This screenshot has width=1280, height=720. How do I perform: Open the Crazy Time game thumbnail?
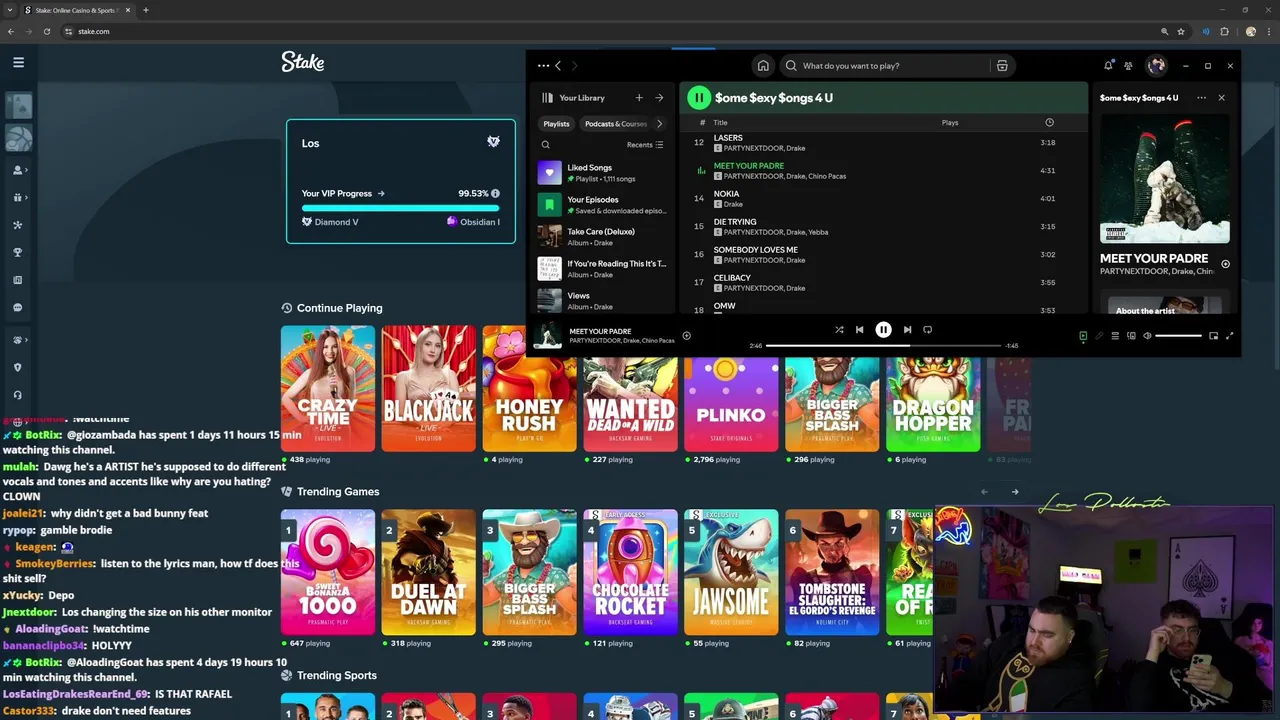coord(328,389)
